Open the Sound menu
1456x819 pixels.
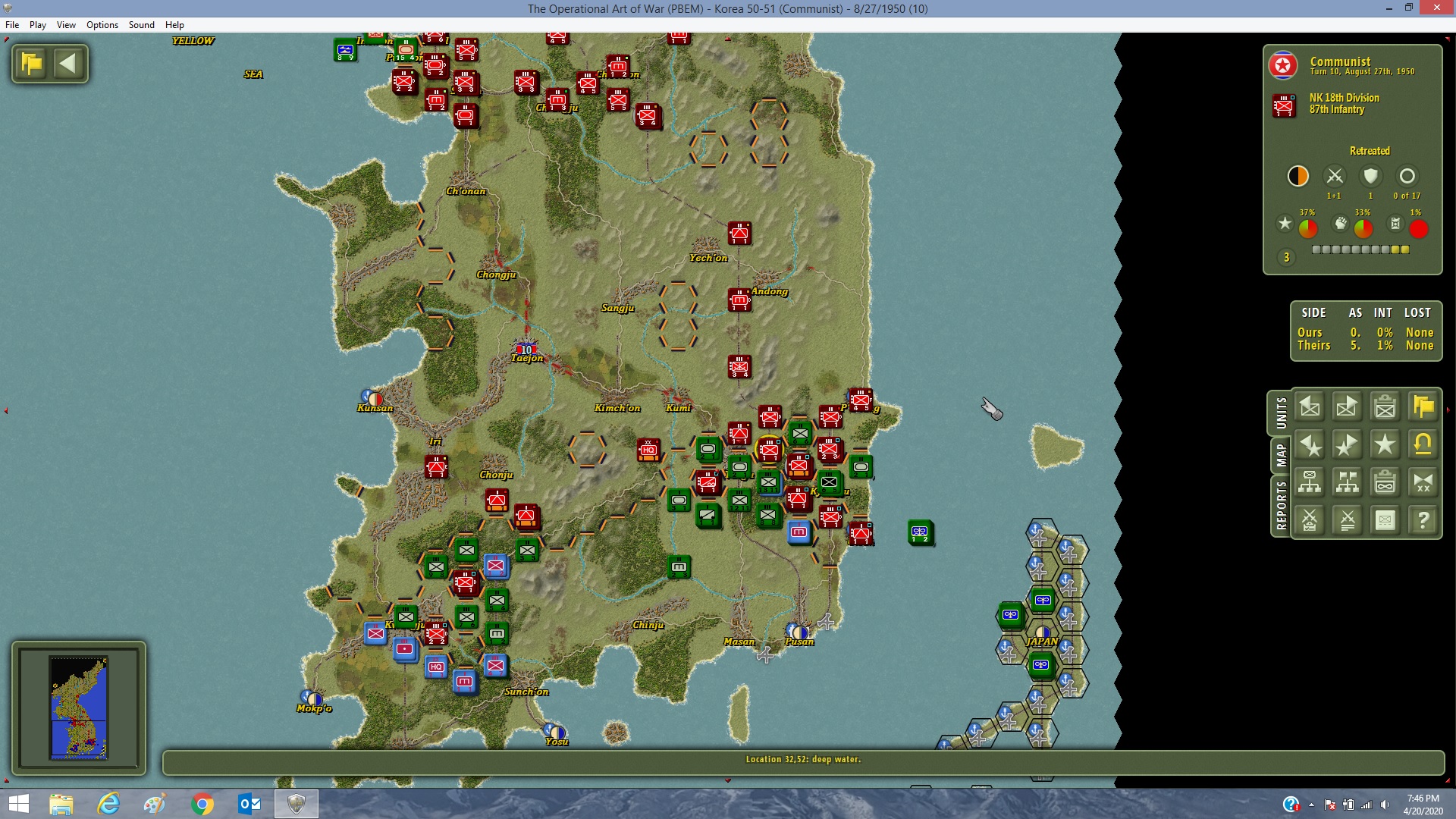pos(142,25)
